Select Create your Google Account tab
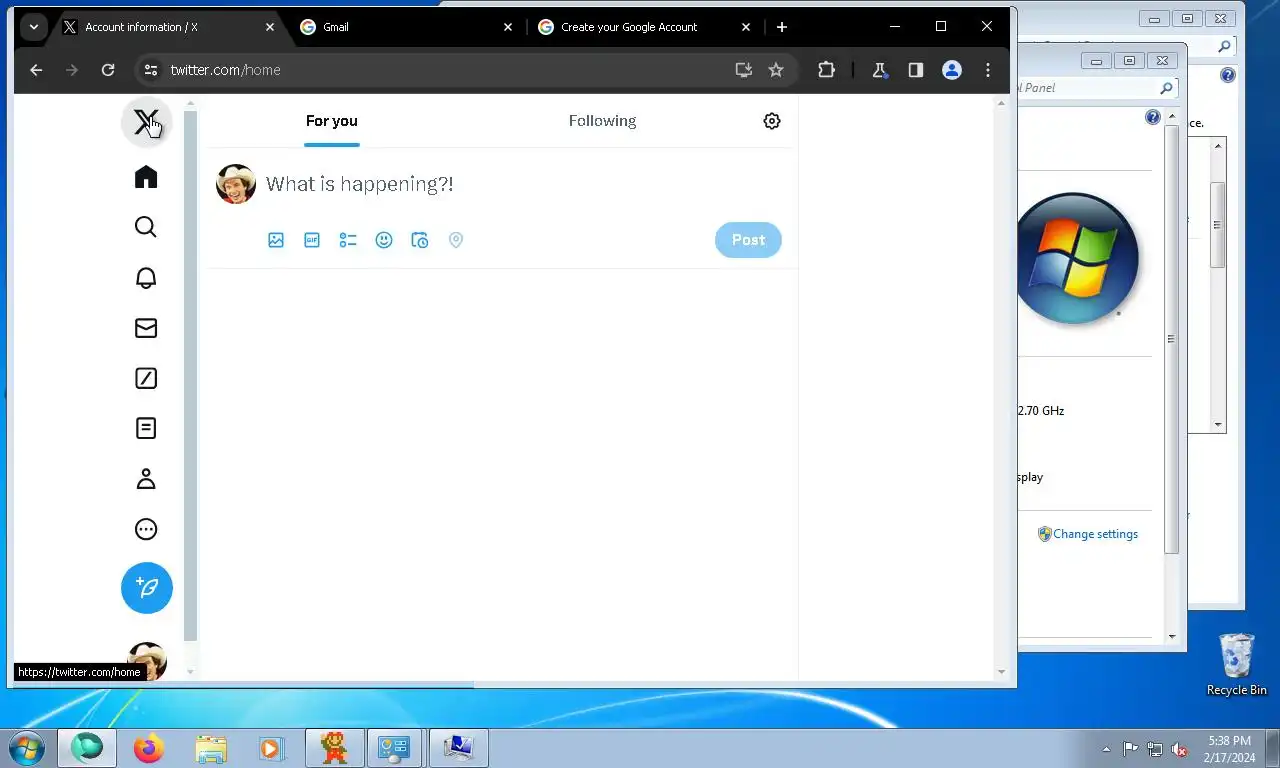 point(645,27)
